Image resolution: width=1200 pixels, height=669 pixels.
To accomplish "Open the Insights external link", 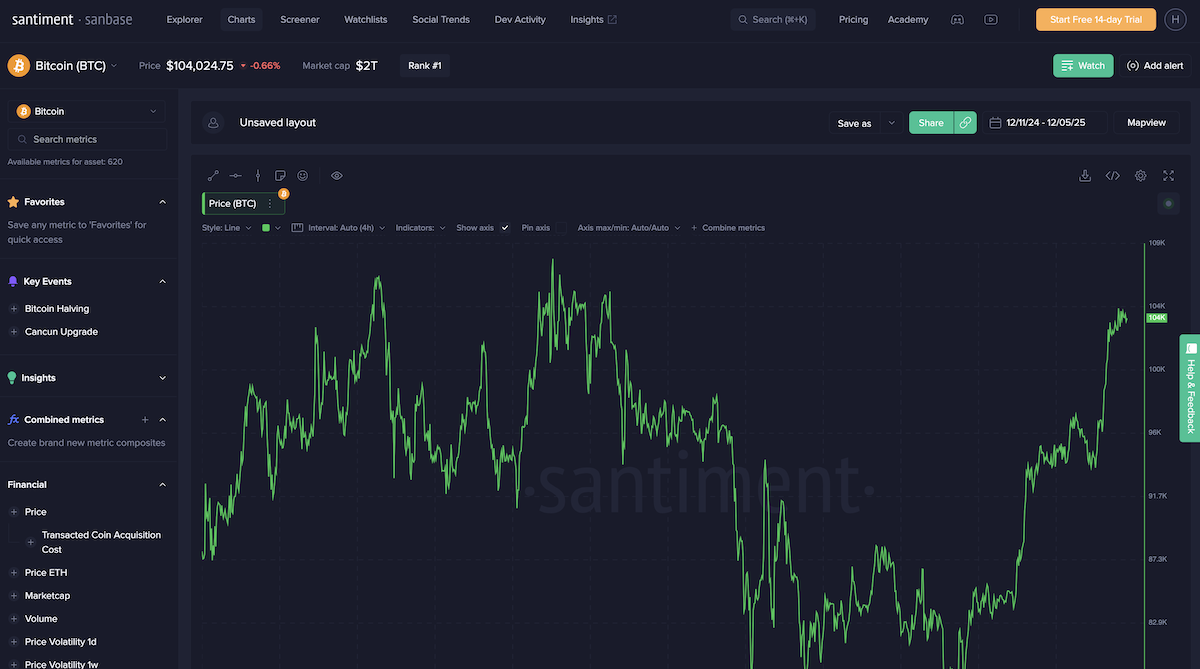I will 594,19.
